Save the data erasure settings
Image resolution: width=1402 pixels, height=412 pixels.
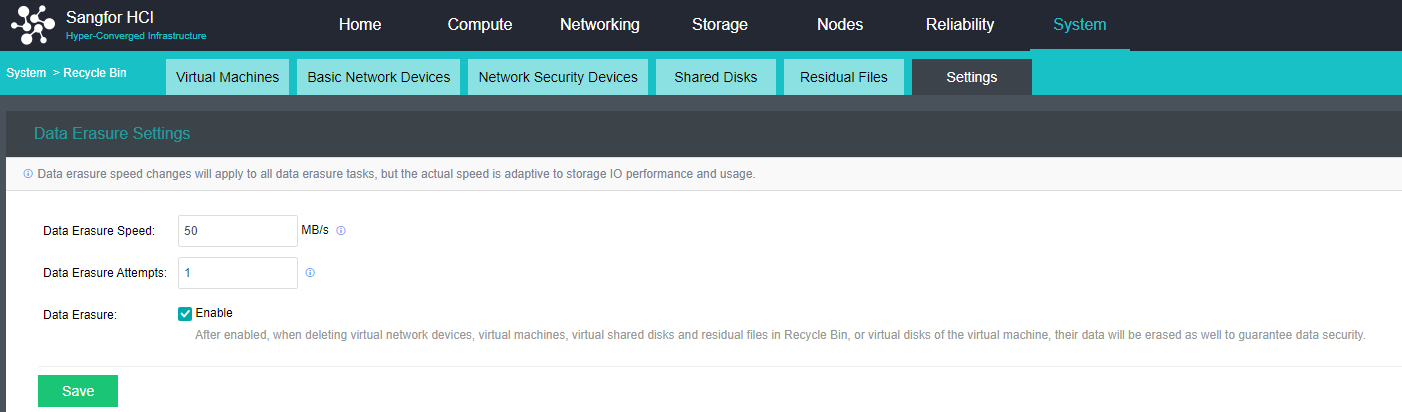78,391
